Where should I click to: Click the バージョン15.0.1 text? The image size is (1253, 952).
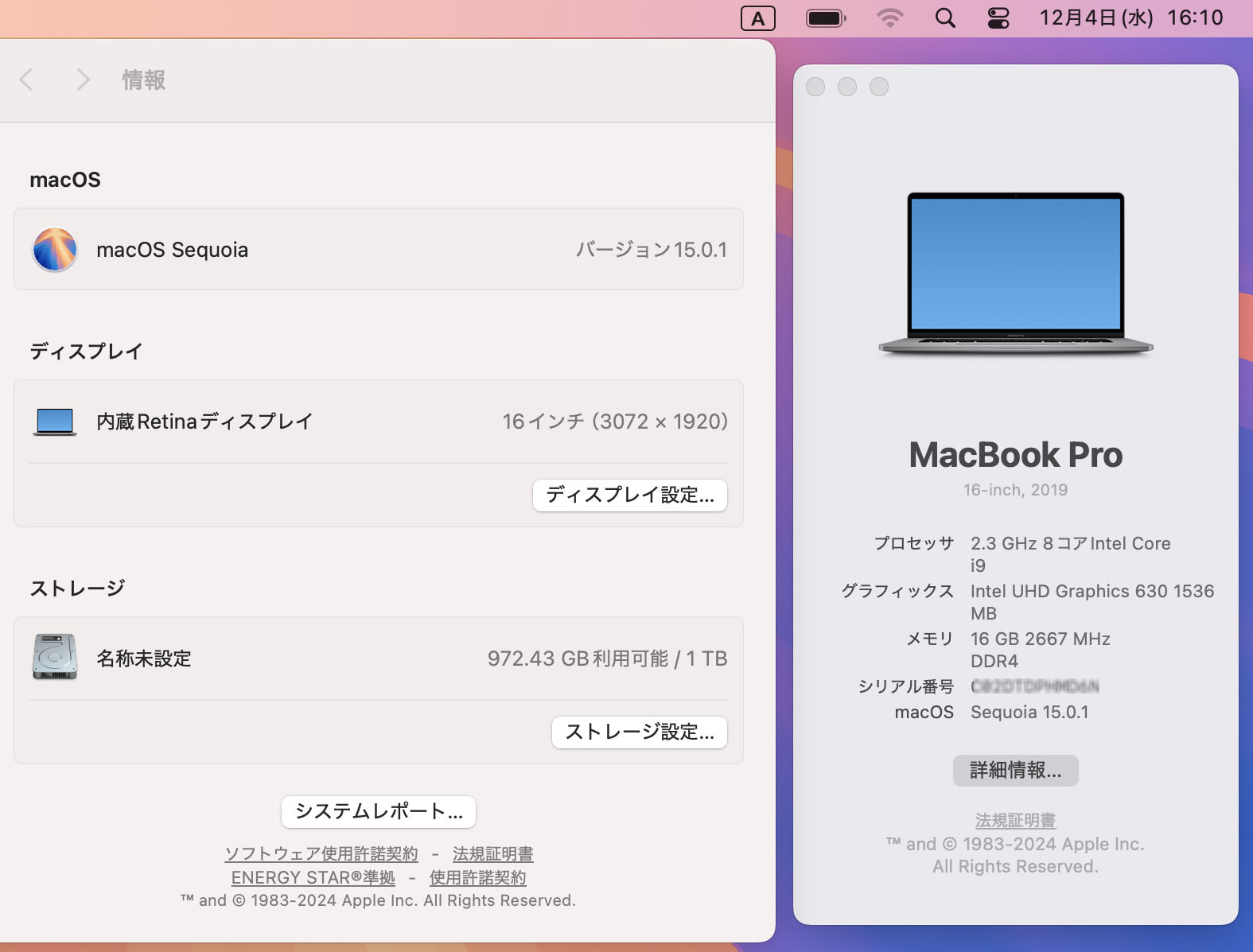652,250
